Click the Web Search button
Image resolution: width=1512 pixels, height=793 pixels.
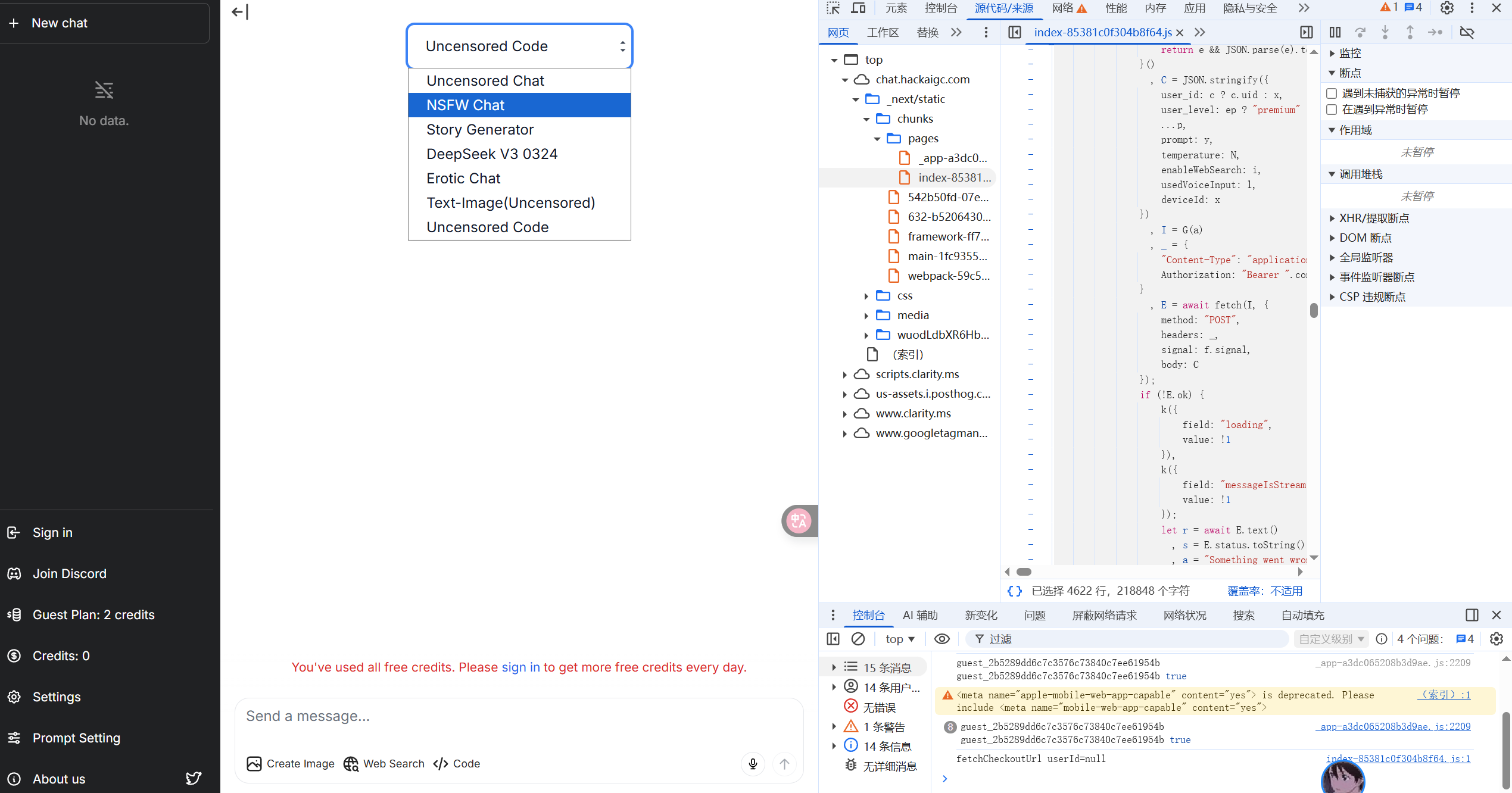[x=384, y=764]
